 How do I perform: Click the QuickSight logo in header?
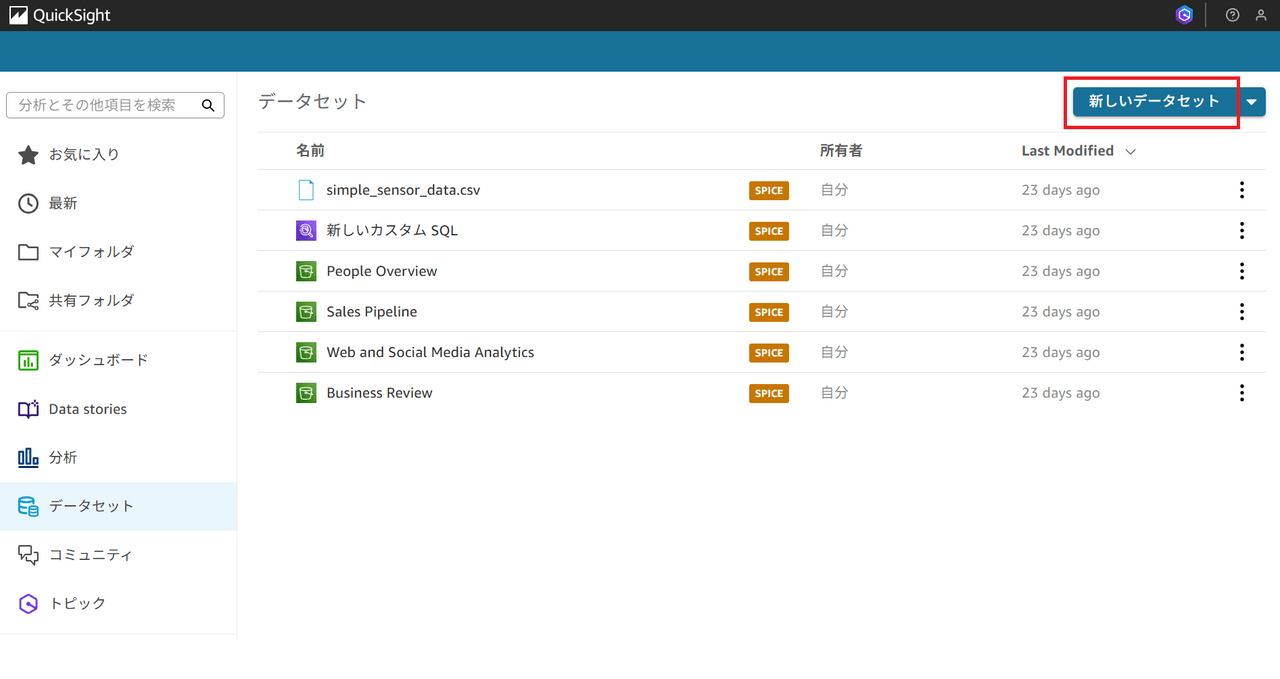coord(60,15)
